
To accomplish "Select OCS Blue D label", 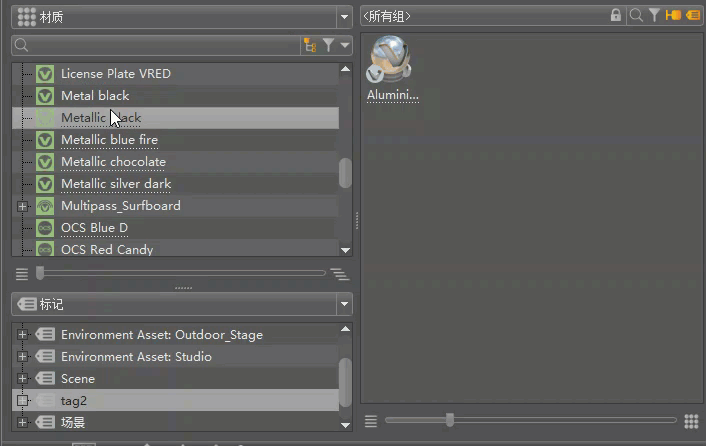I will click(x=95, y=228).
